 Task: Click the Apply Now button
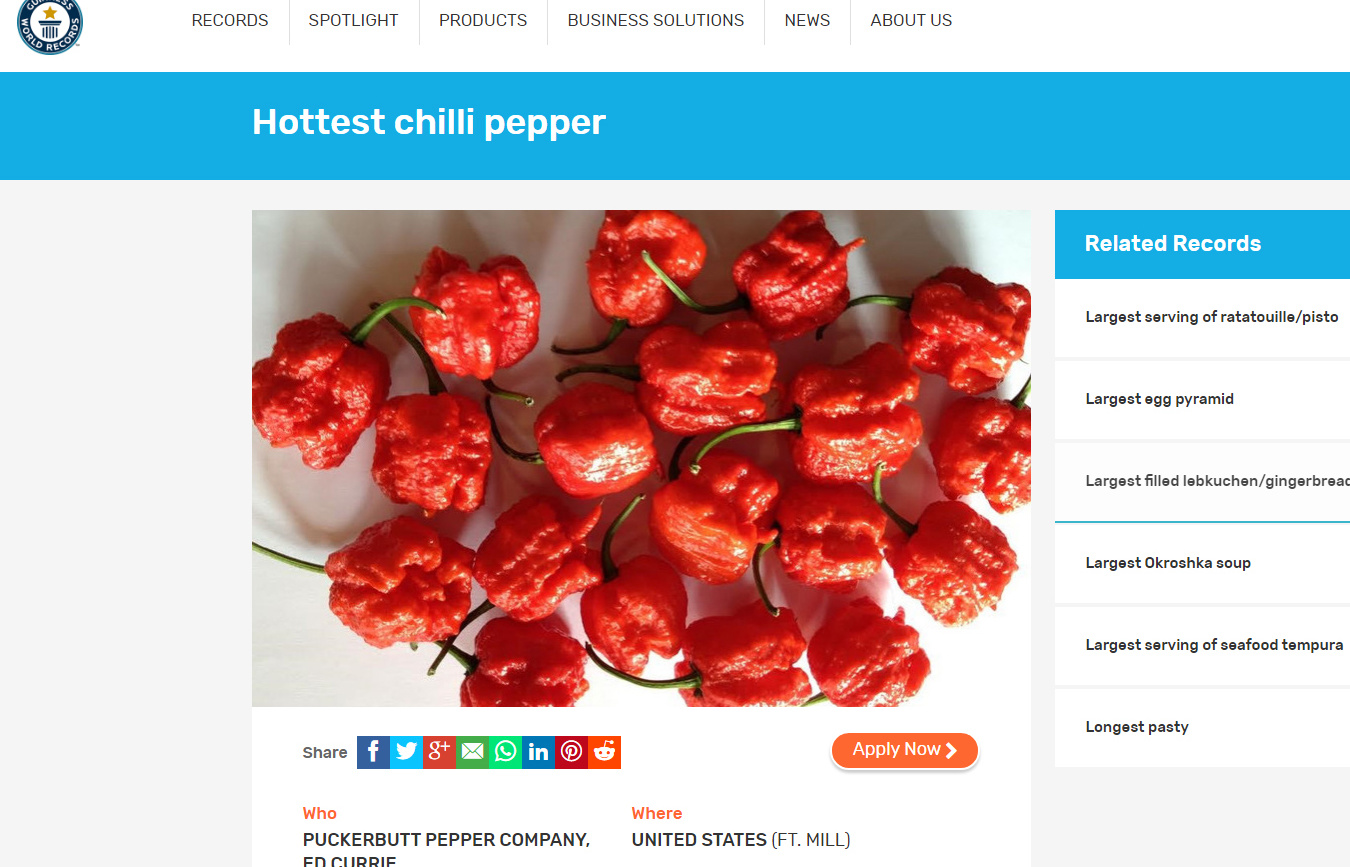click(904, 750)
